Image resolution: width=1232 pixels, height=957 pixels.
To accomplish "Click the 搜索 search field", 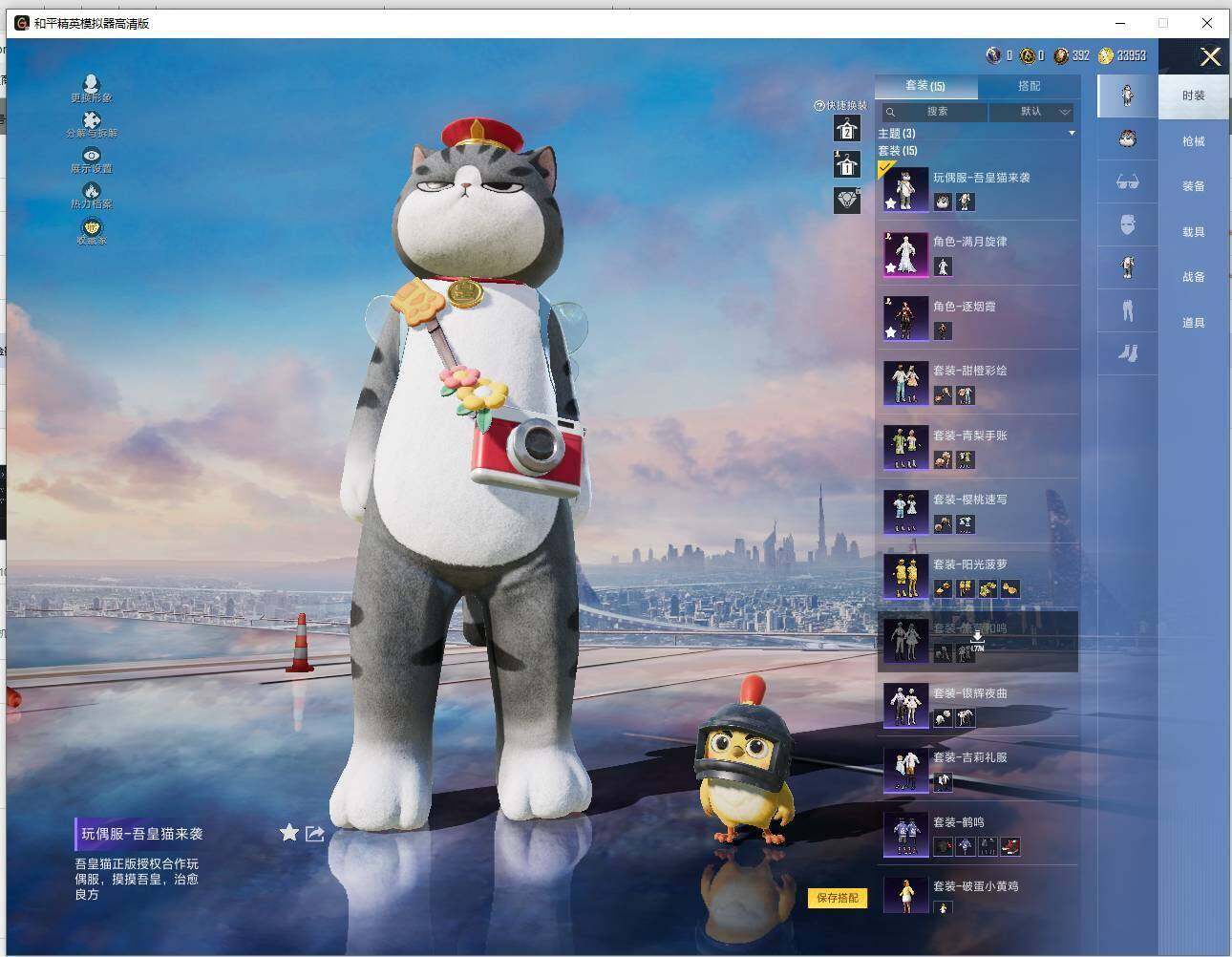I will point(934,113).
